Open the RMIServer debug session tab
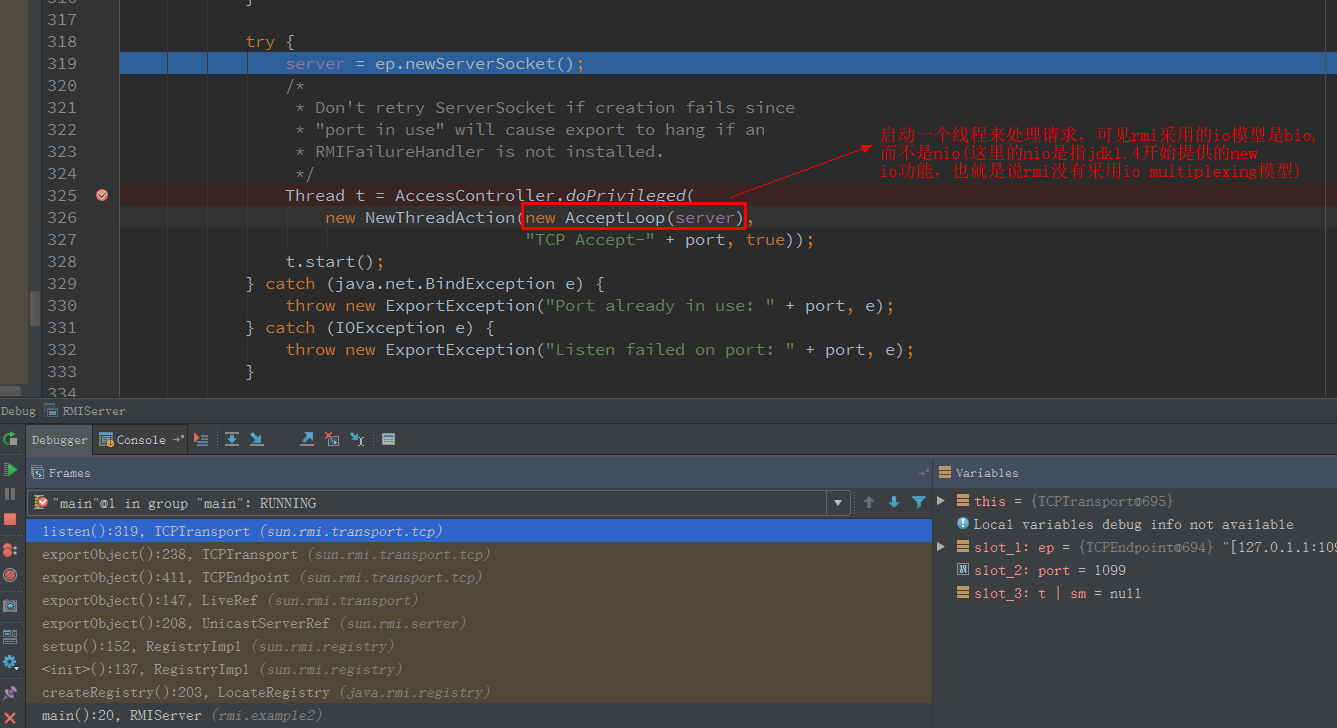 click(x=87, y=411)
